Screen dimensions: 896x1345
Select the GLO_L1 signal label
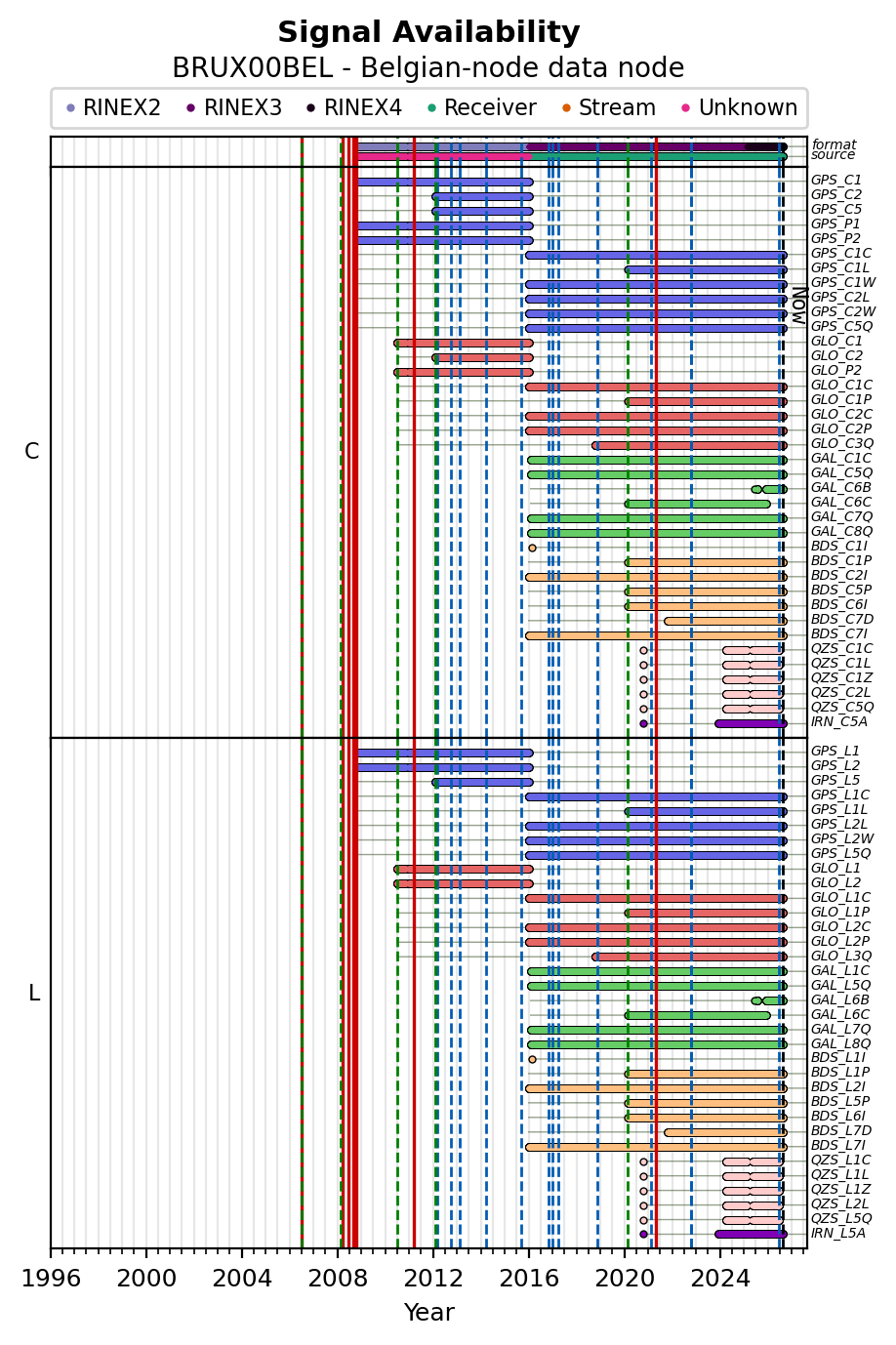tap(836, 868)
